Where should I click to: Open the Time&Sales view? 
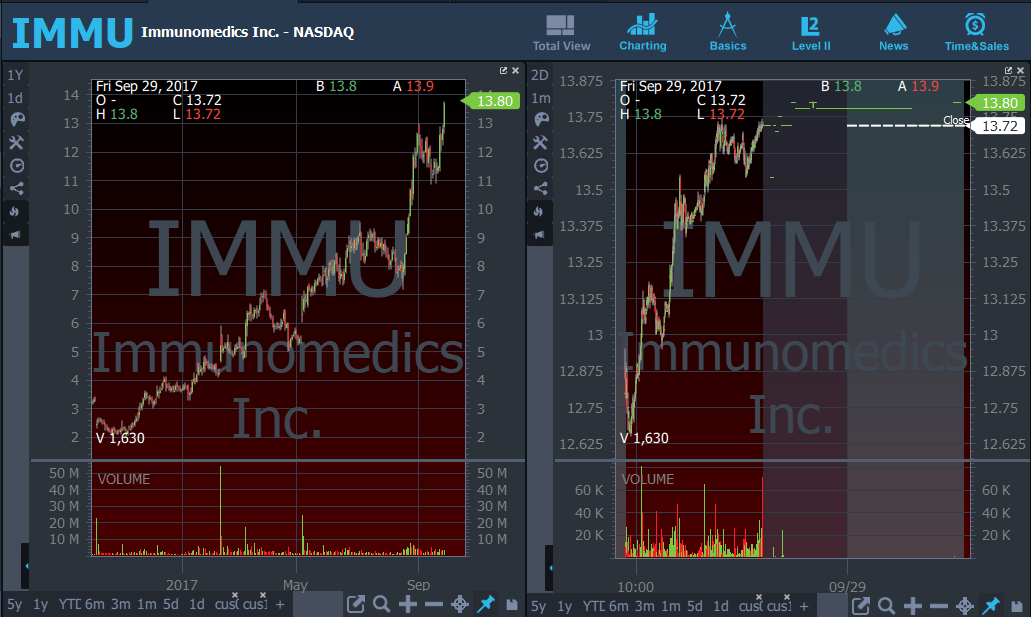tap(976, 33)
